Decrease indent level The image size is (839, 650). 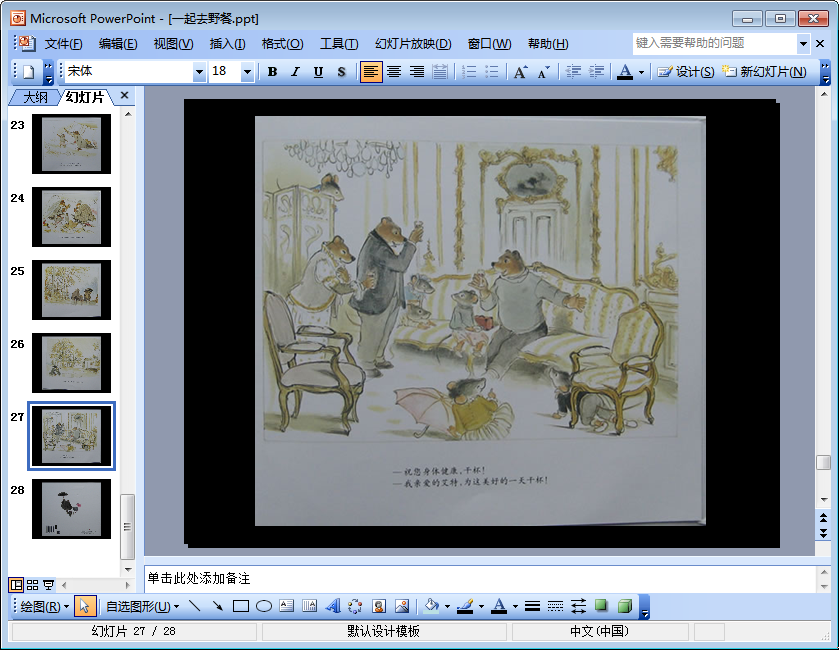point(573,72)
